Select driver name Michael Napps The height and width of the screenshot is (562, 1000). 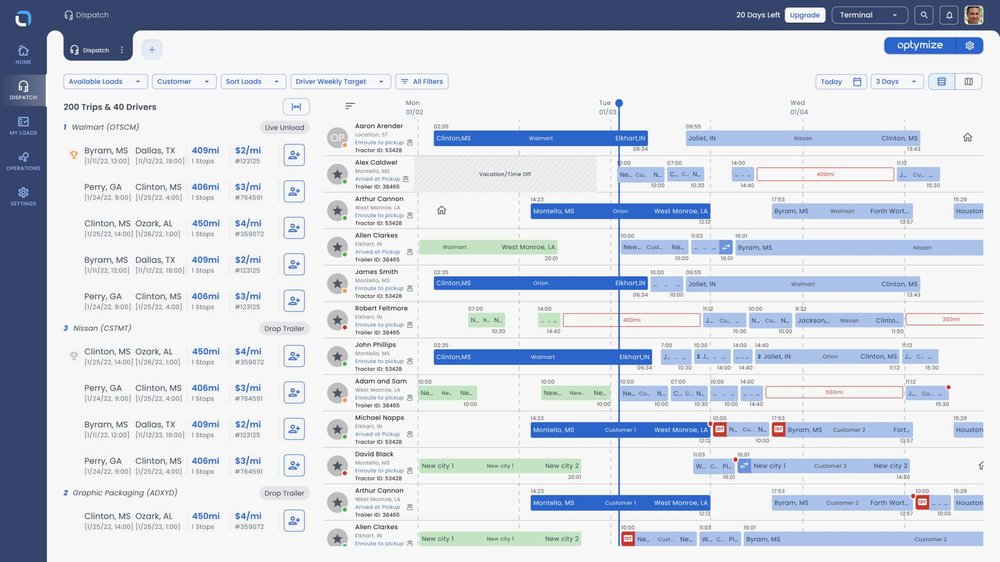tap(379, 418)
